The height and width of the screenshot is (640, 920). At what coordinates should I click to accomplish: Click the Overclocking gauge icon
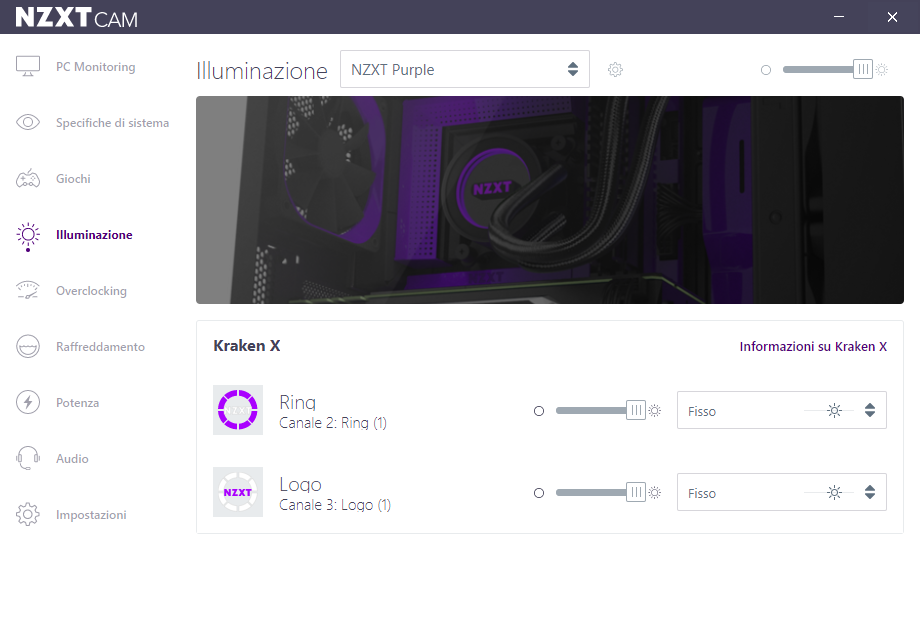(x=28, y=291)
